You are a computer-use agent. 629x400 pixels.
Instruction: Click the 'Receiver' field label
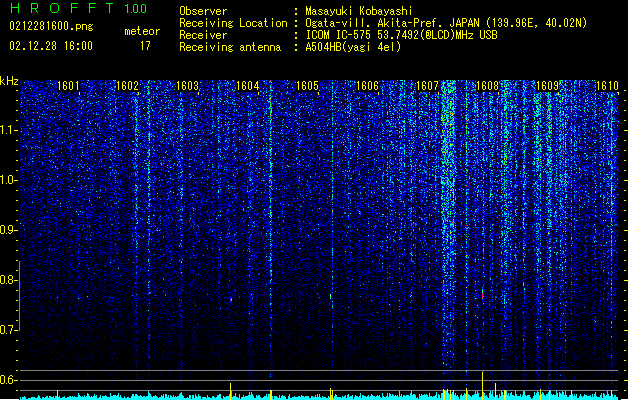click(x=203, y=35)
